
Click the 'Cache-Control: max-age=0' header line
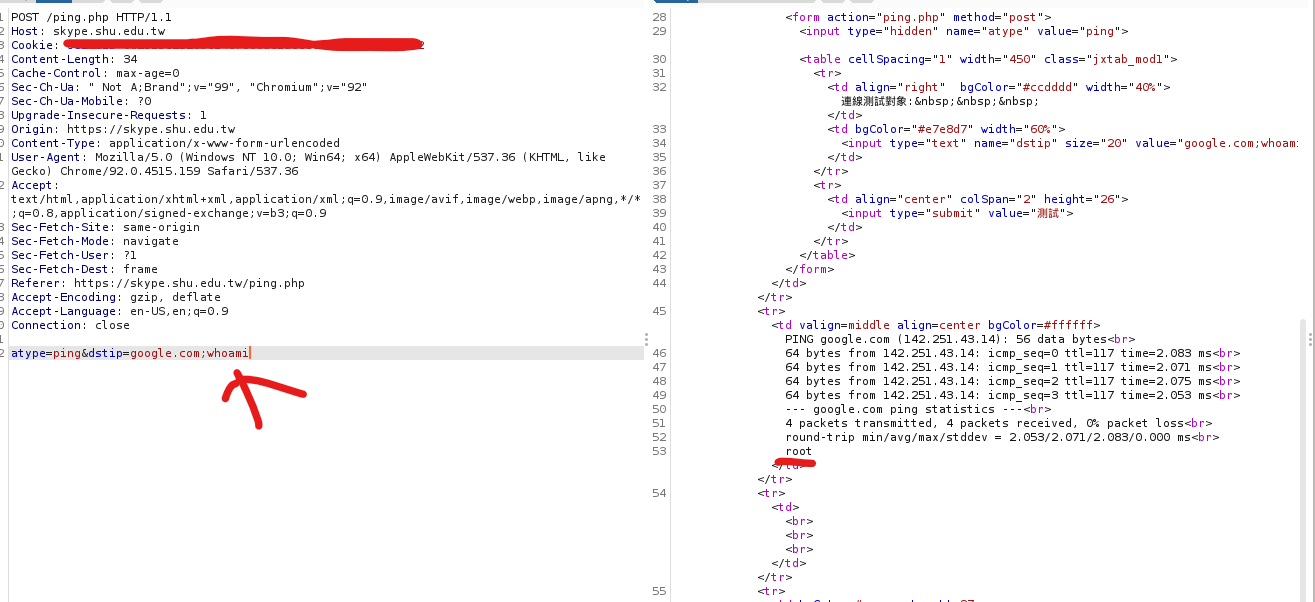[95, 73]
